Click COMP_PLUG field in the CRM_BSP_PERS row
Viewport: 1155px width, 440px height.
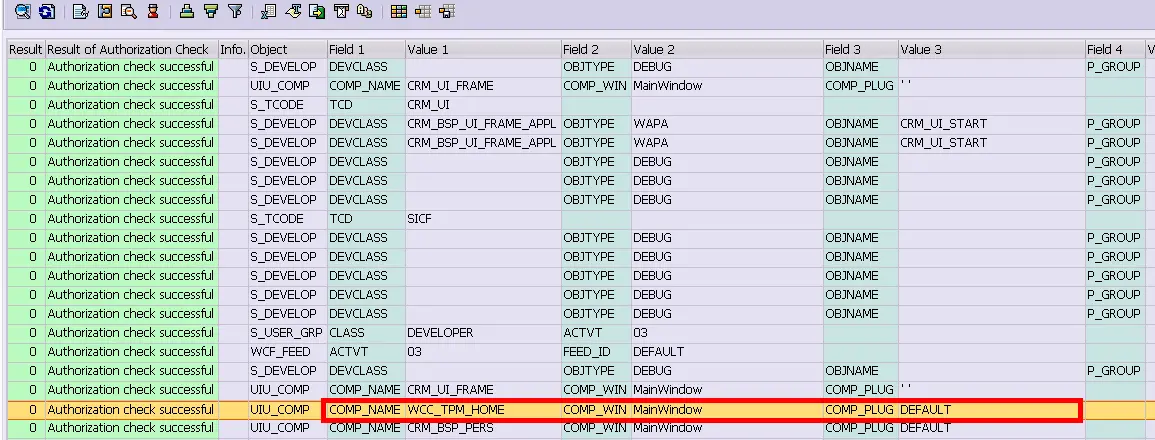(860, 427)
